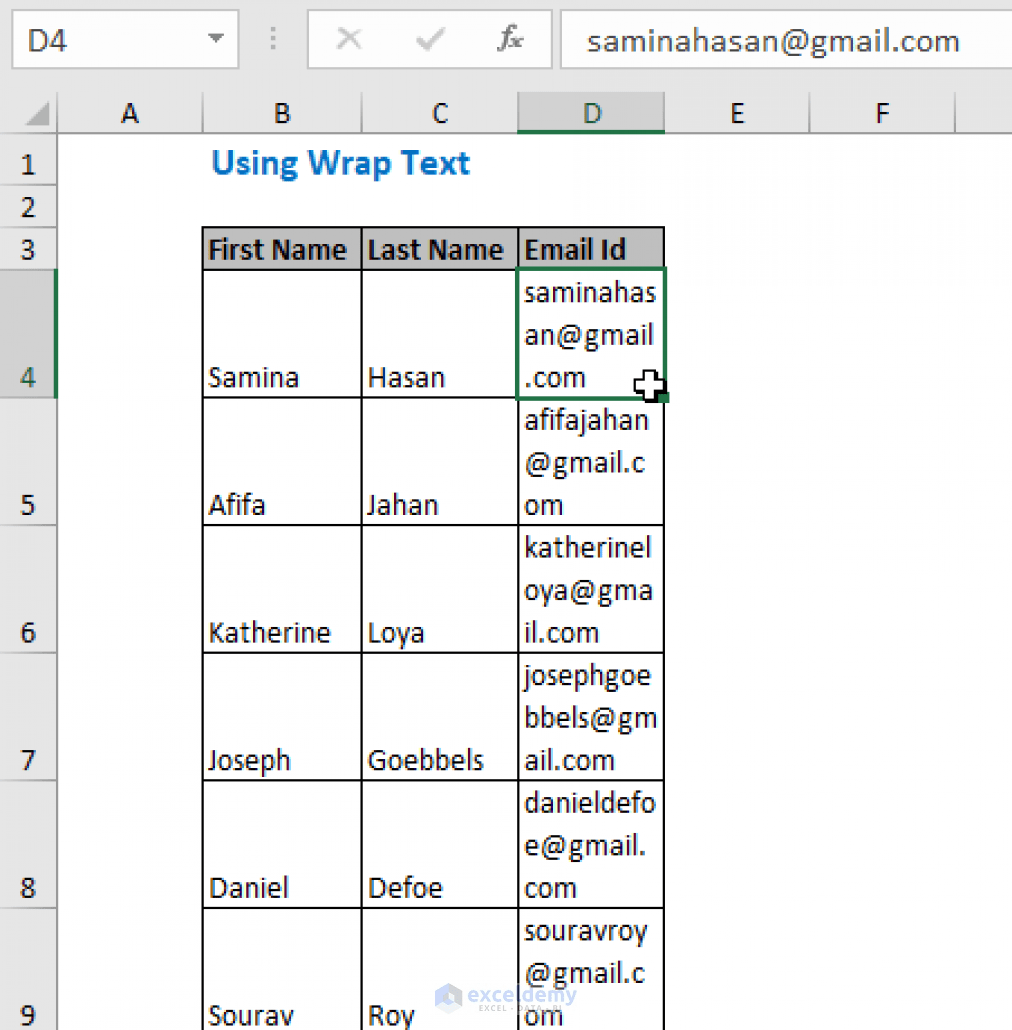The image size is (1012, 1030).
Task: Select column header D
Action: pos(590,113)
